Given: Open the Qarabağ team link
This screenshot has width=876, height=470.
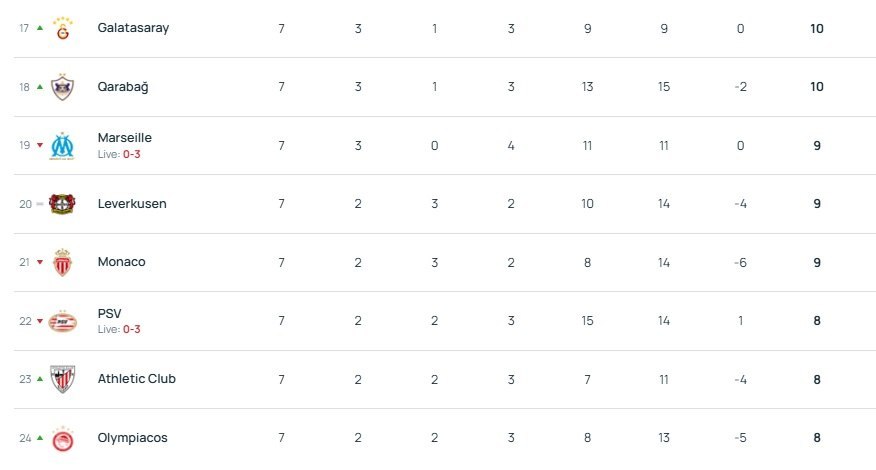Looking at the screenshot, I should [123, 87].
